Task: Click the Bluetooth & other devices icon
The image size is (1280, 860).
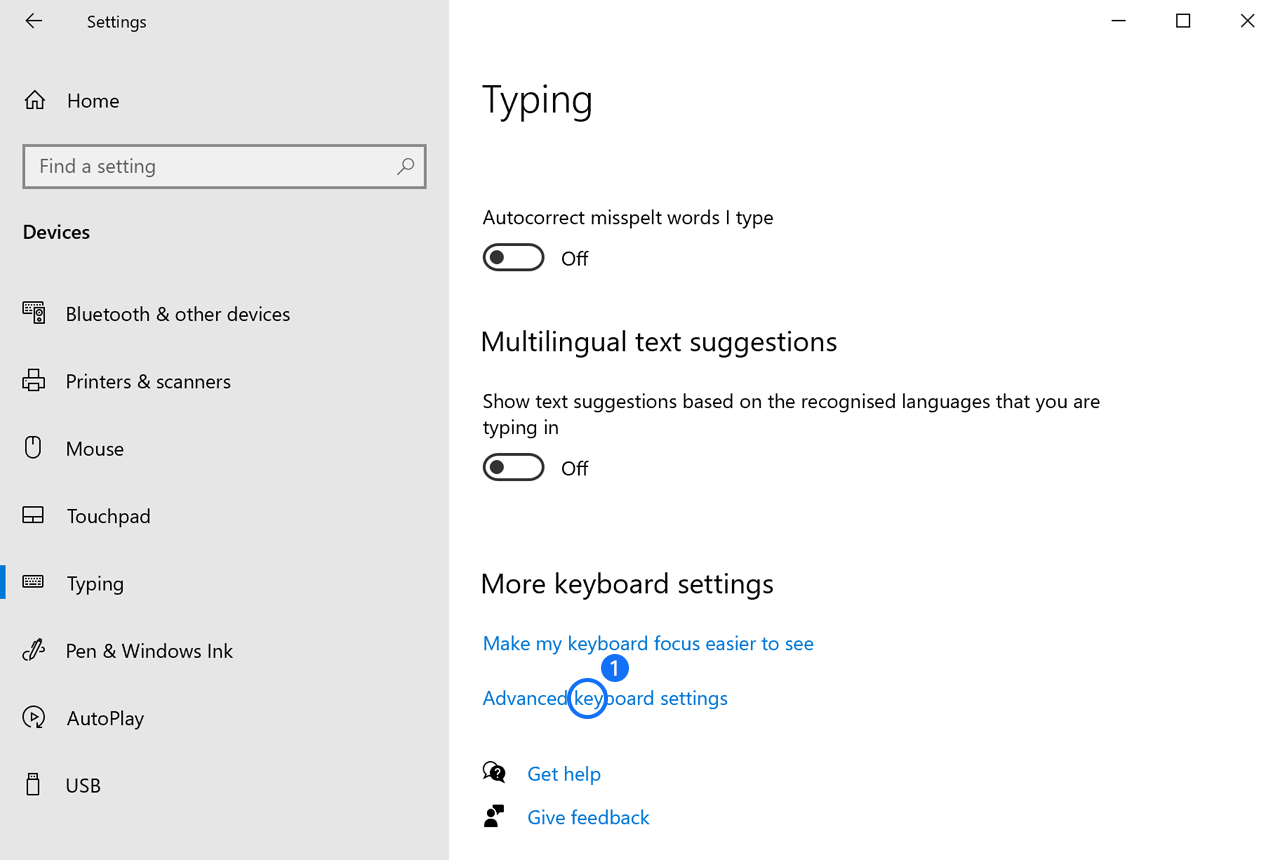Action: pos(34,313)
